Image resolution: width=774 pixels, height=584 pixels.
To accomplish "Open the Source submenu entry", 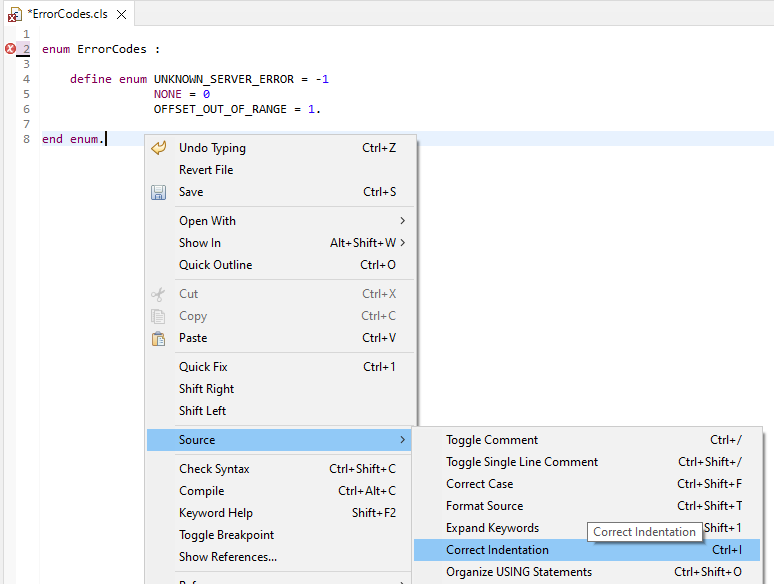I will [279, 440].
